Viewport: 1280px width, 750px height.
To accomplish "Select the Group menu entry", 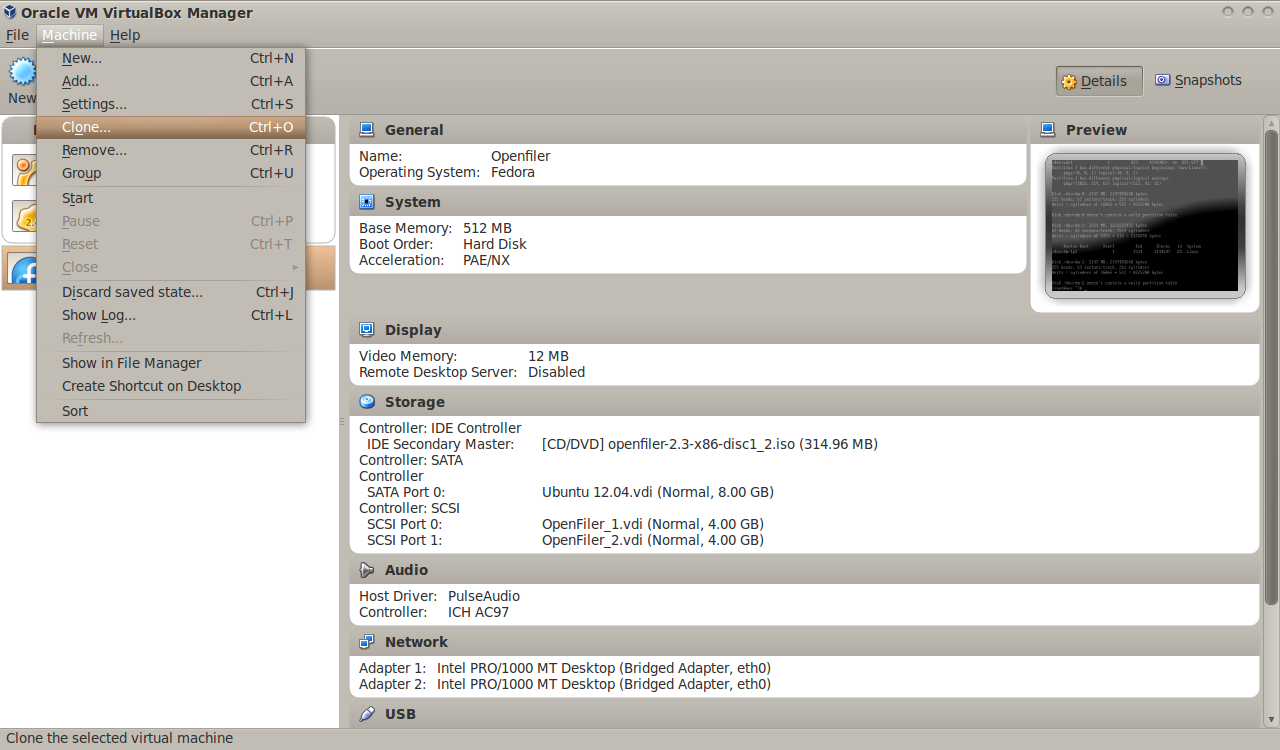I will tap(171, 173).
